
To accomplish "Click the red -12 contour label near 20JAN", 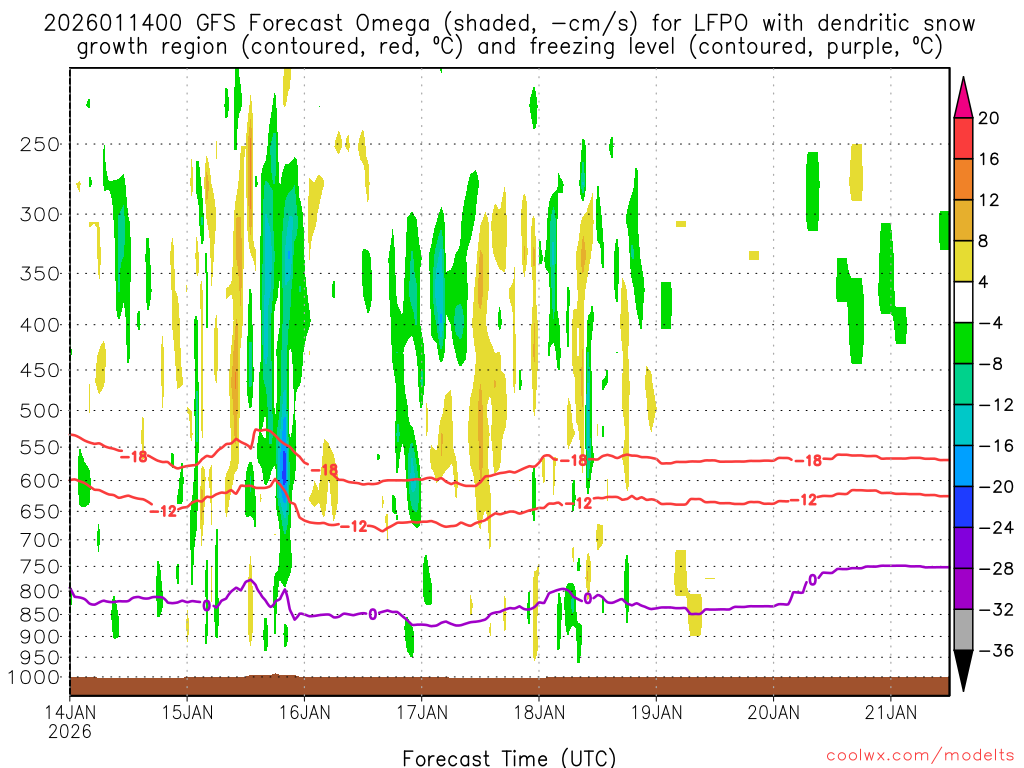I will click(x=803, y=500).
